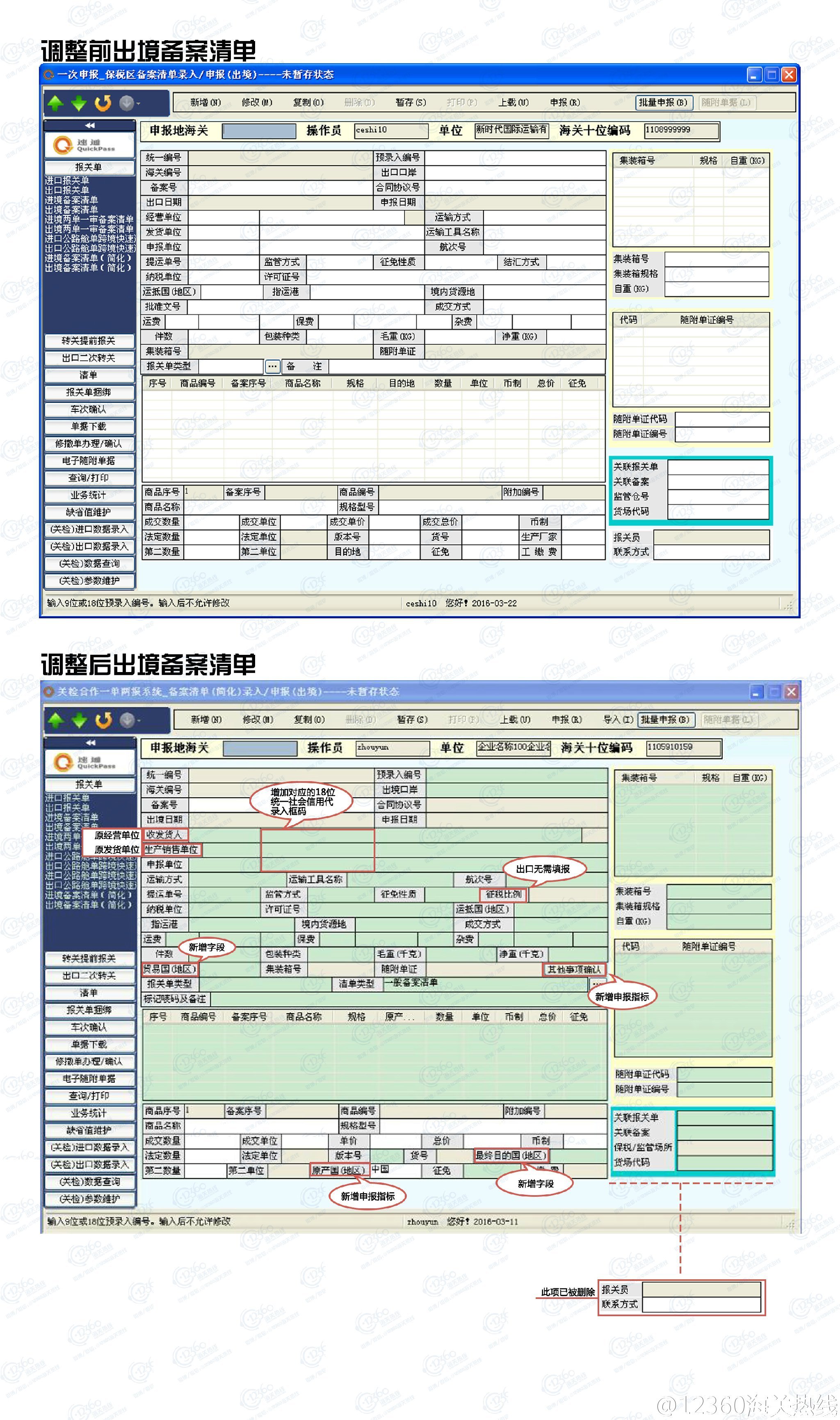Select 进境两单一审备案清单 in 调整前 window
The width and height of the screenshot is (840, 1420).
point(89,220)
